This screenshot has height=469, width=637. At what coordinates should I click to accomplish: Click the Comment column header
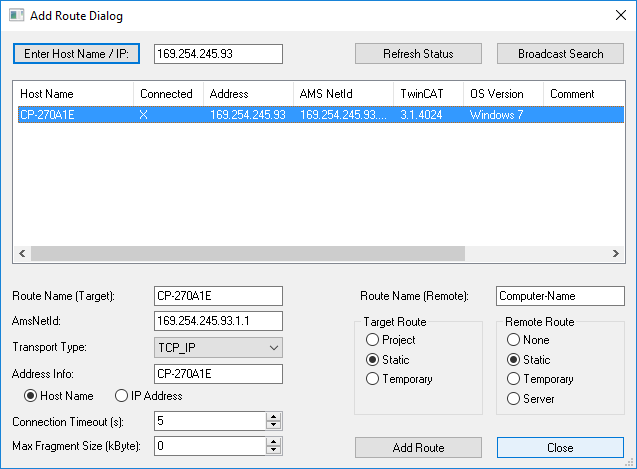pyautogui.click(x=584, y=94)
